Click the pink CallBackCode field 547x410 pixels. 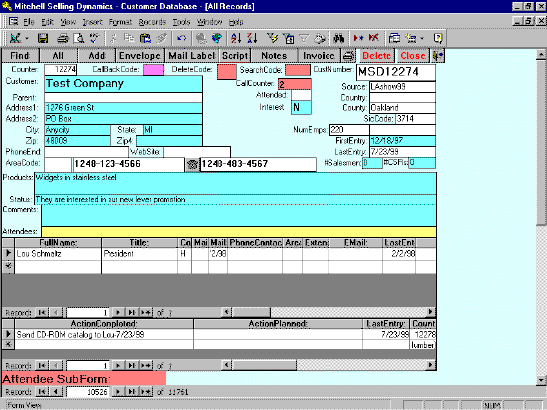pos(153,70)
